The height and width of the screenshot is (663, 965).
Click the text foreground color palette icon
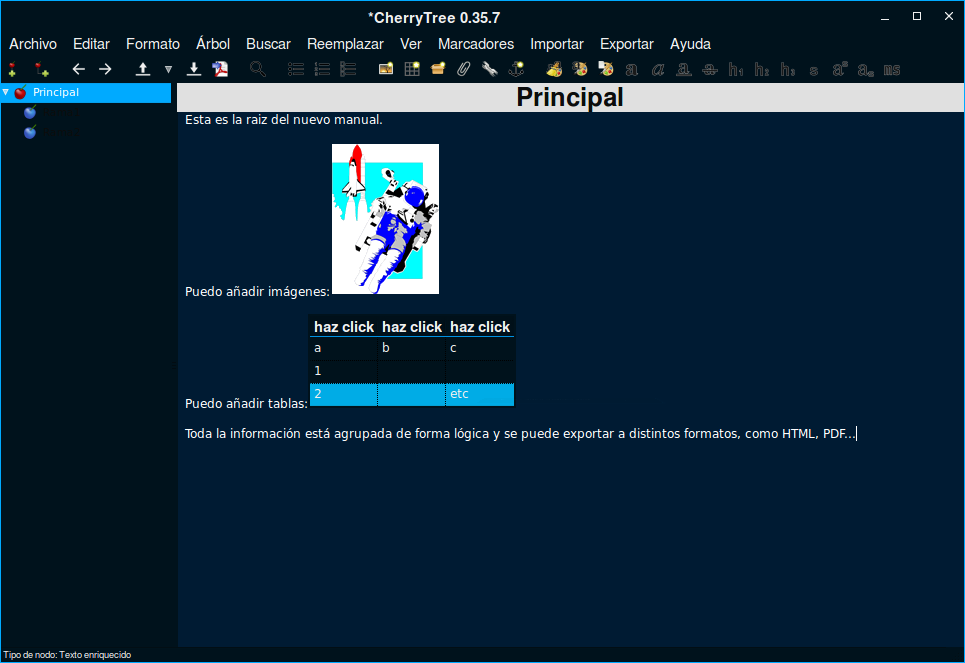click(x=554, y=70)
